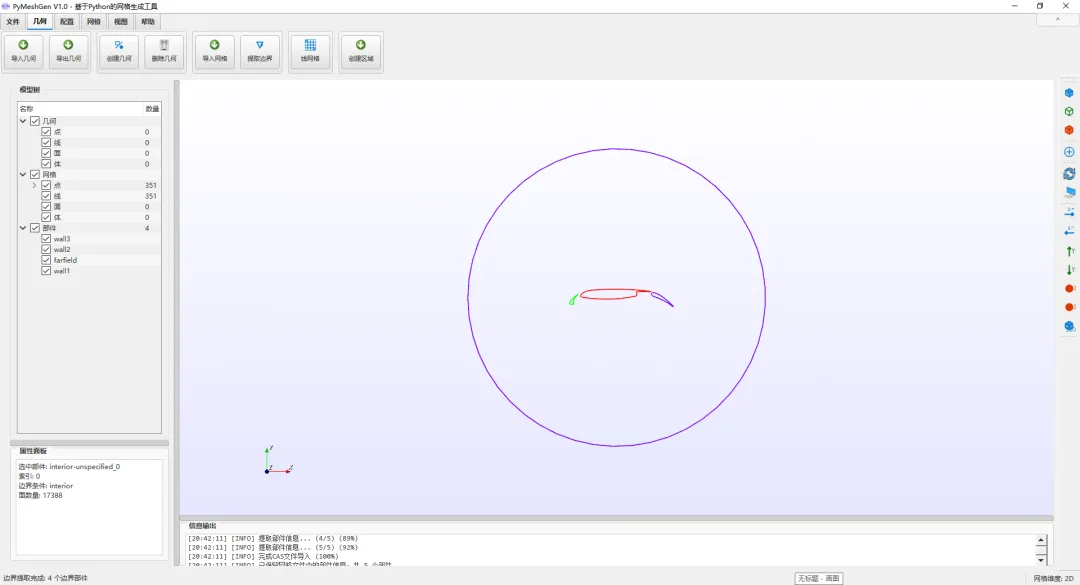Collapse the 几何 tree node
This screenshot has height=585, width=1080.
tap(23, 121)
